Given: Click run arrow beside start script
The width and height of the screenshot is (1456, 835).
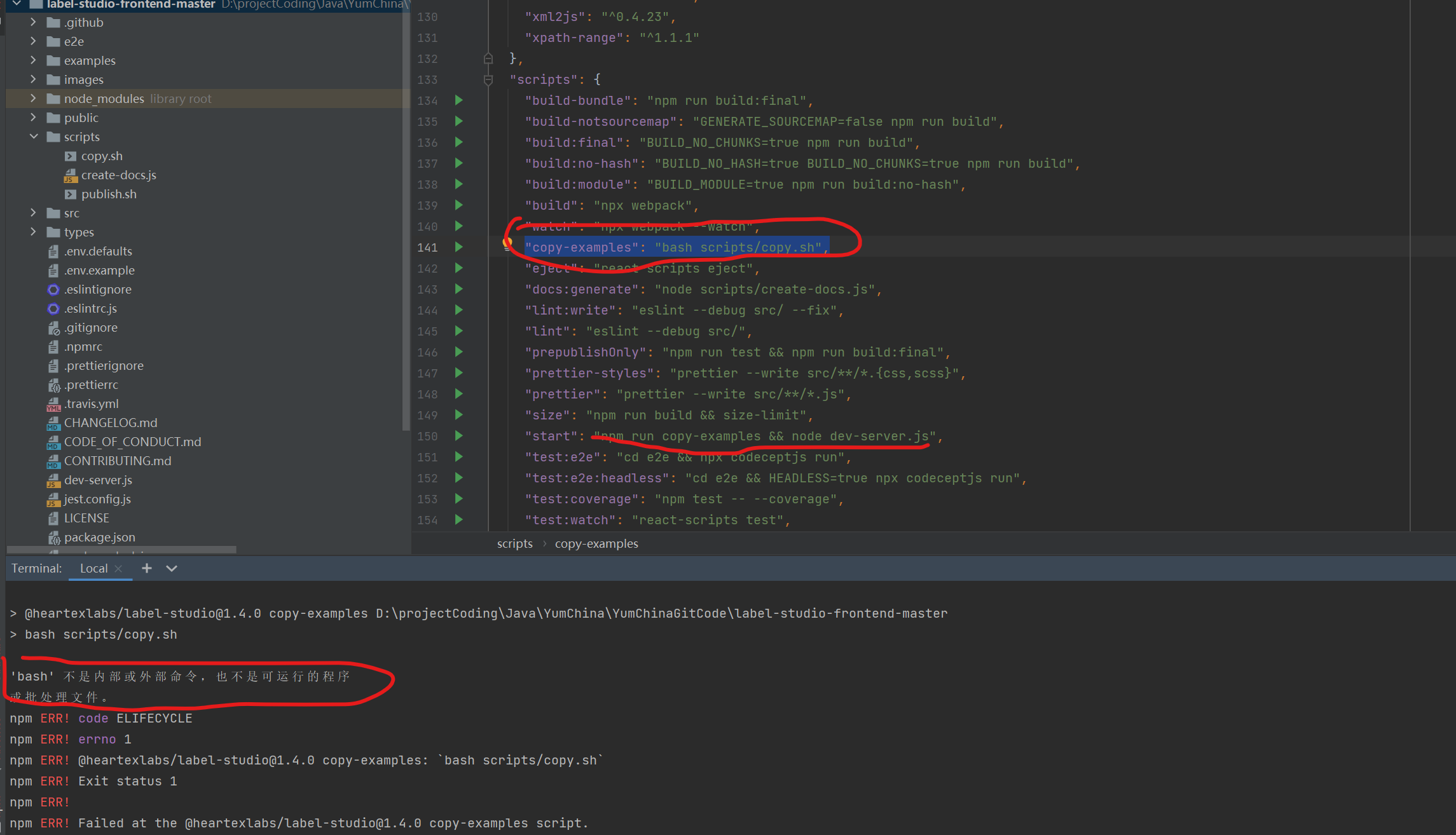Looking at the screenshot, I should 458,436.
